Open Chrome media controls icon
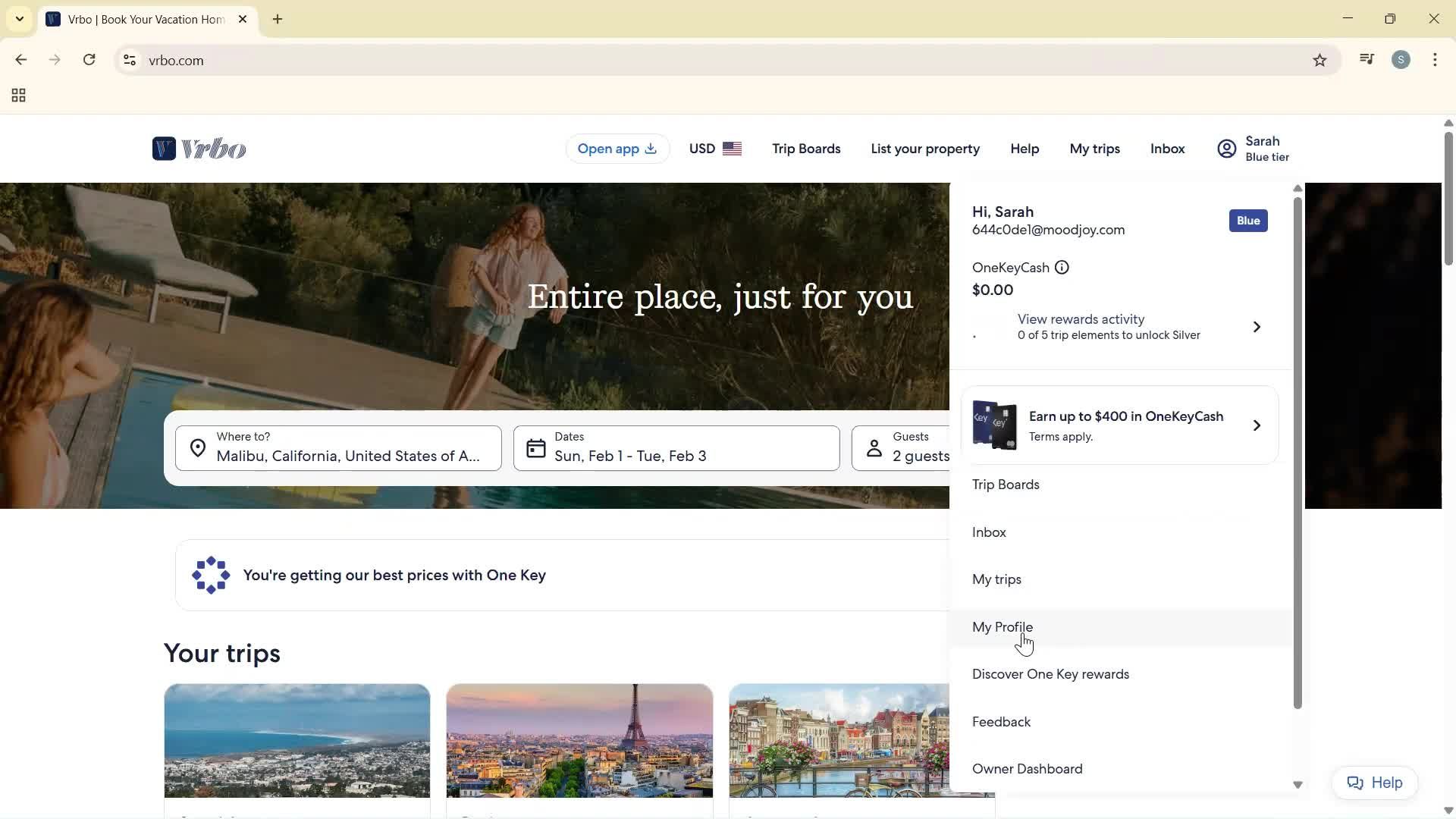 (x=1367, y=59)
